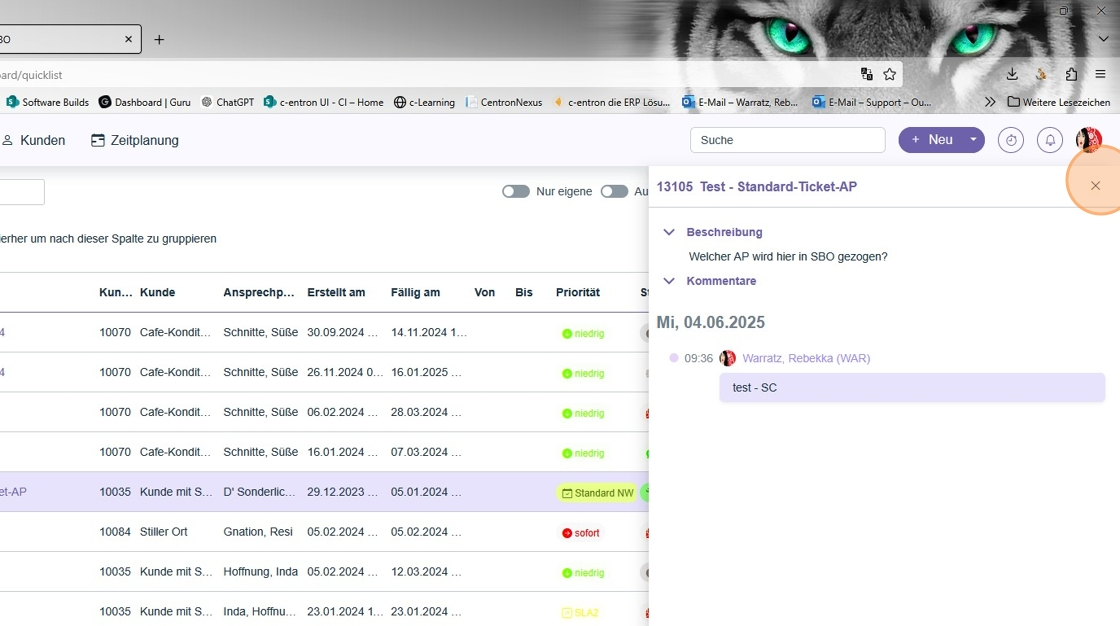1120x626 pixels.
Task: Open the browser extensions puzzle icon
Action: coord(1071,74)
